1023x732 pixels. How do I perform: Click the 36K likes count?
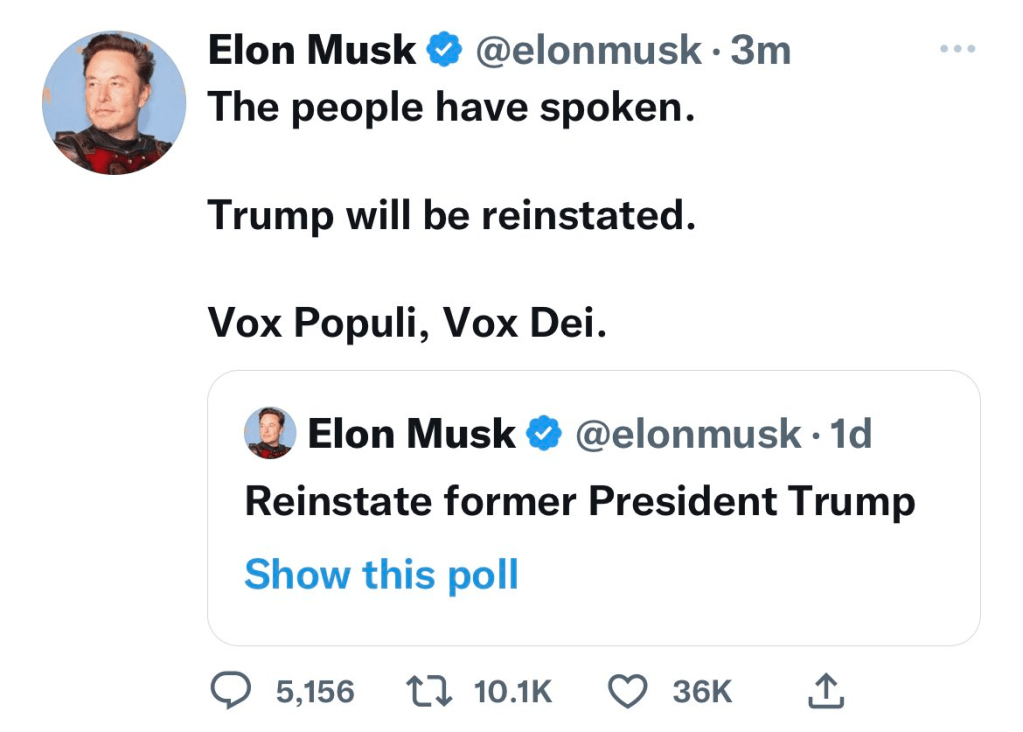pyautogui.click(x=702, y=691)
